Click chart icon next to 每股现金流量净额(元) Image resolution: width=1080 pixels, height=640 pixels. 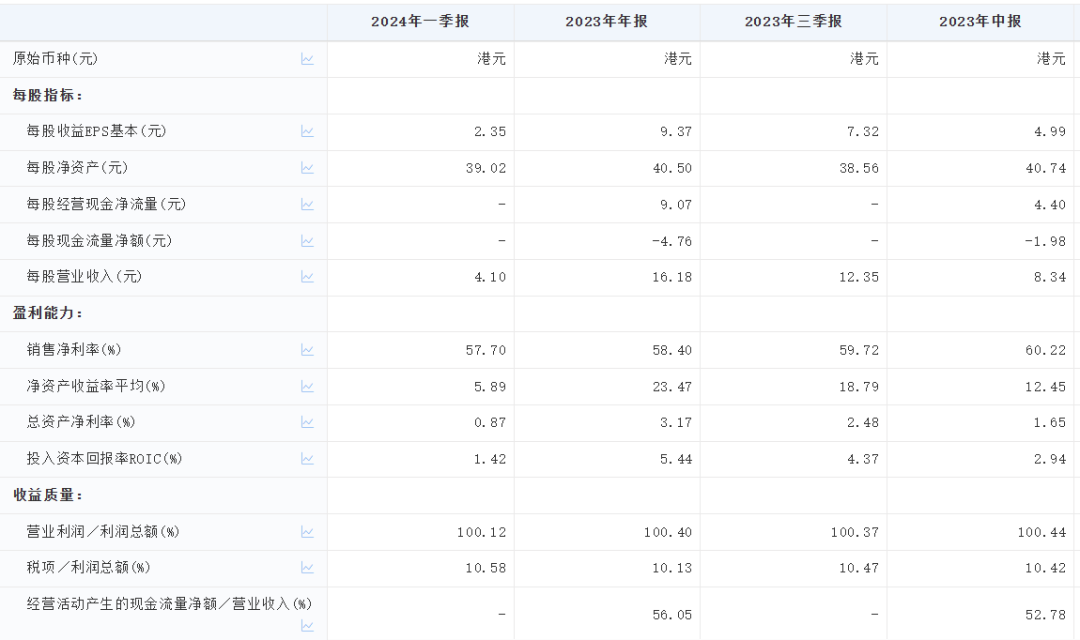[307, 241]
